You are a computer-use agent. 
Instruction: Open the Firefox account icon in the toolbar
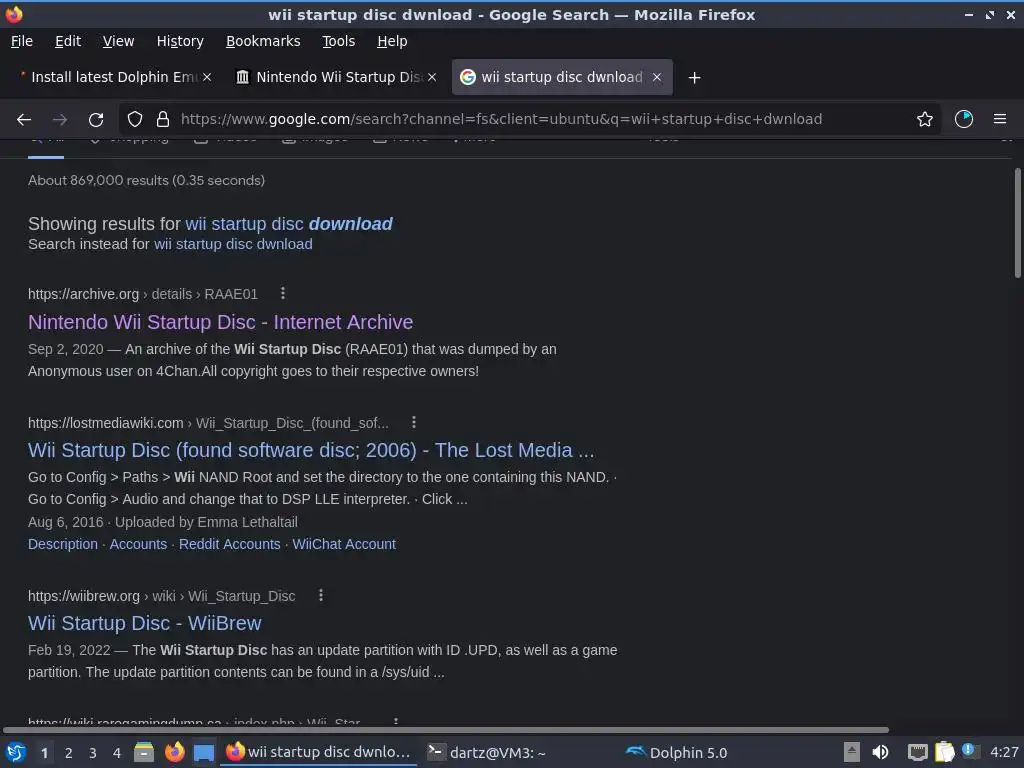click(964, 120)
